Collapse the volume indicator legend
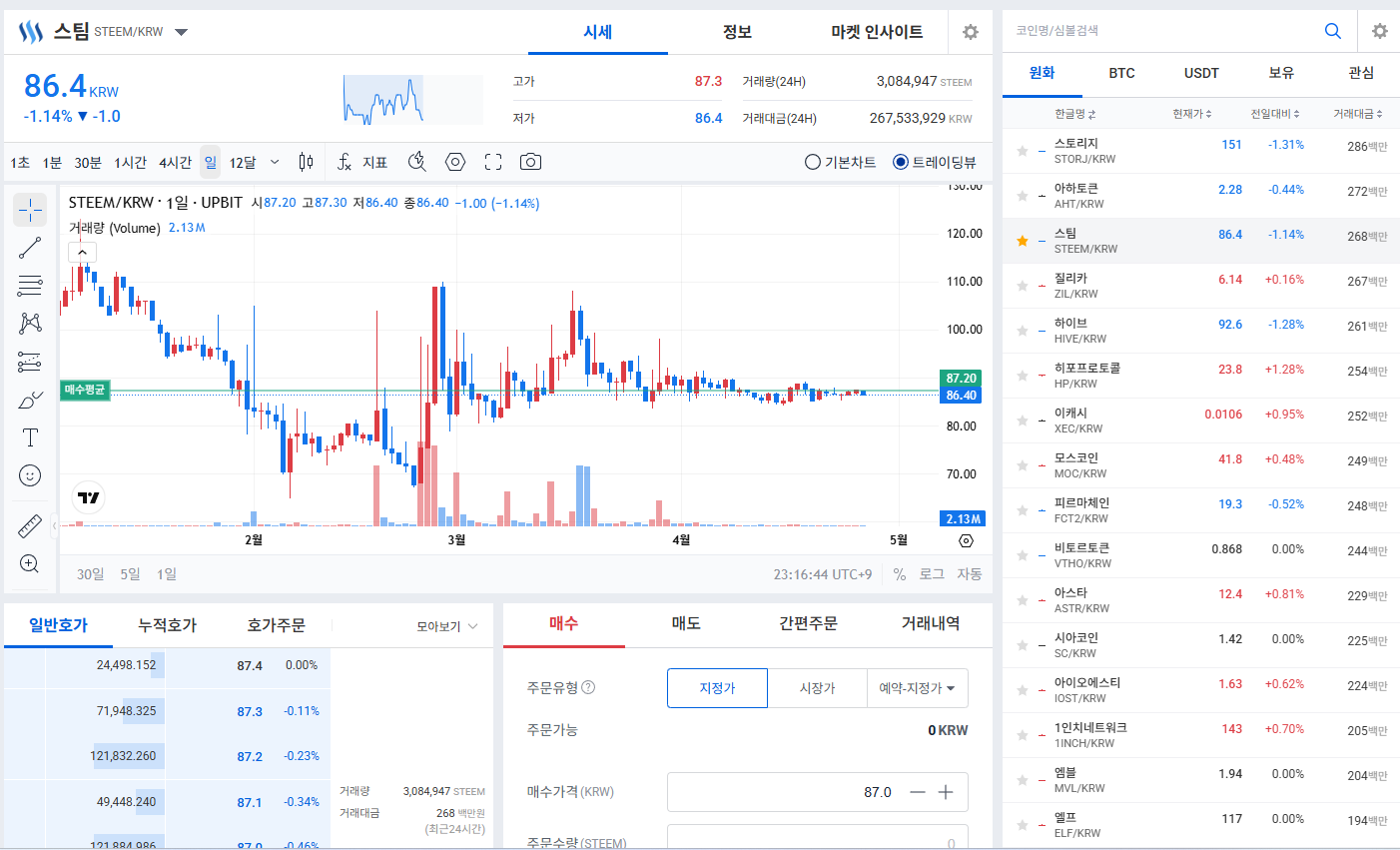Viewport: 1400px width, 850px height. click(82, 253)
